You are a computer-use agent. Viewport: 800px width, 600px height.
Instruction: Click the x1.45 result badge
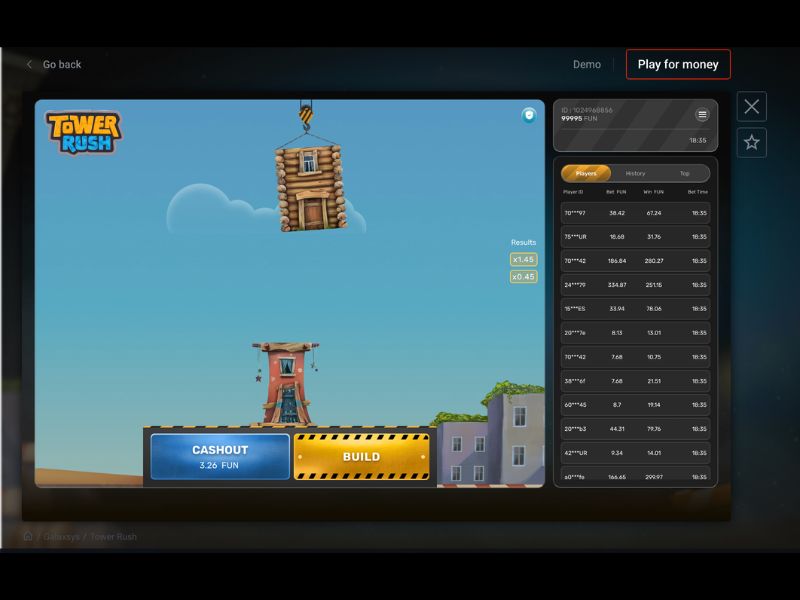[523, 260]
